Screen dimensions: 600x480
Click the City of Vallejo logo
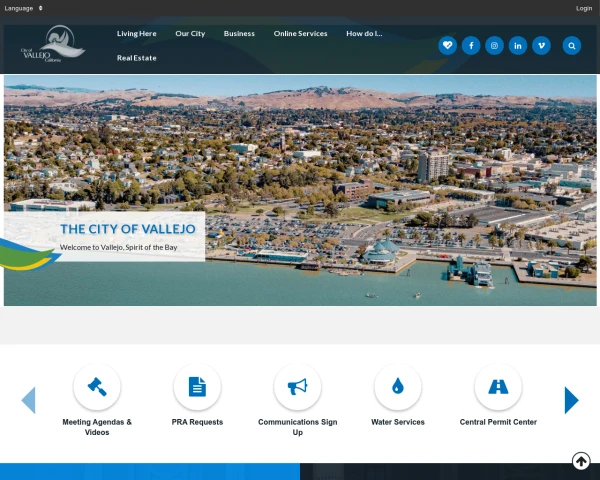coord(52,45)
